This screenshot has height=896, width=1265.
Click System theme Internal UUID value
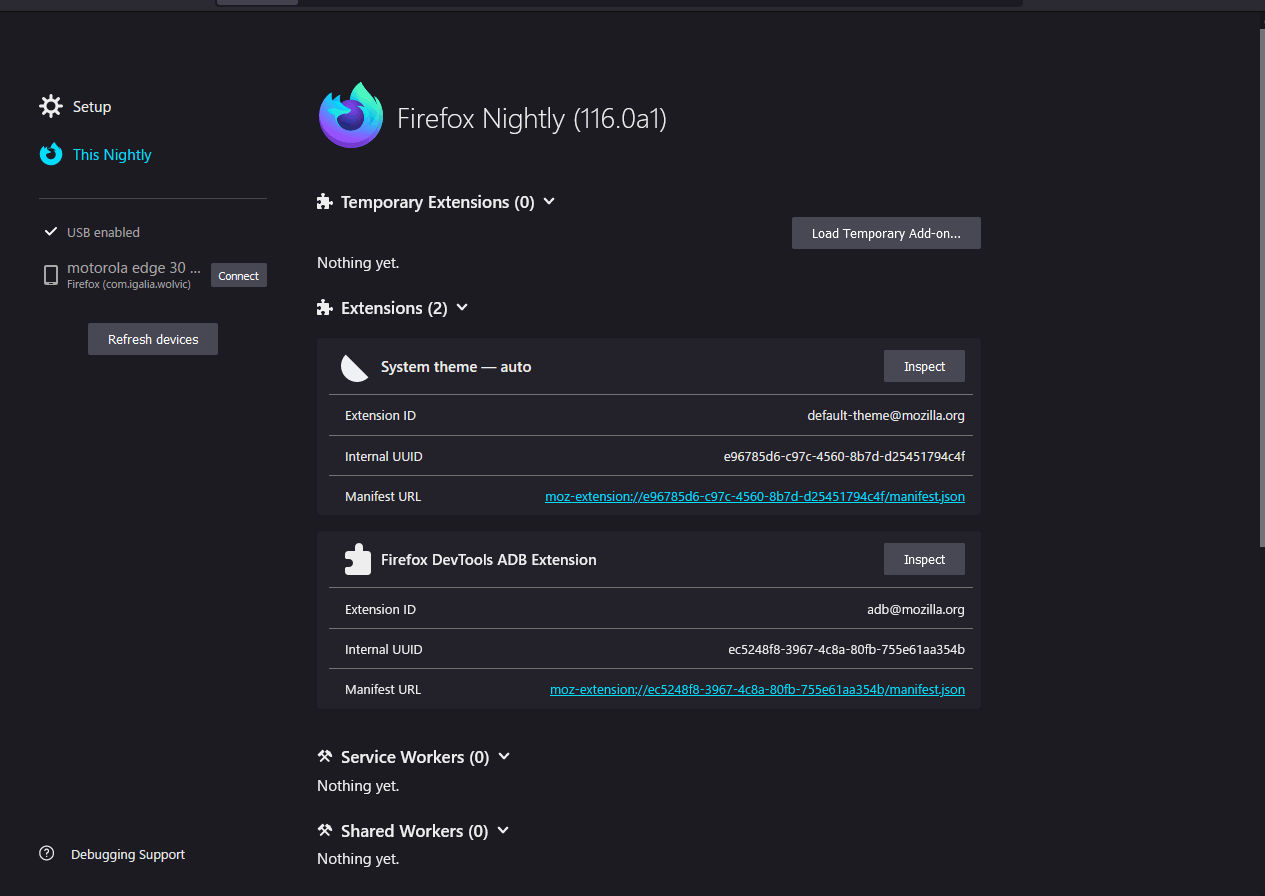tap(844, 456)
